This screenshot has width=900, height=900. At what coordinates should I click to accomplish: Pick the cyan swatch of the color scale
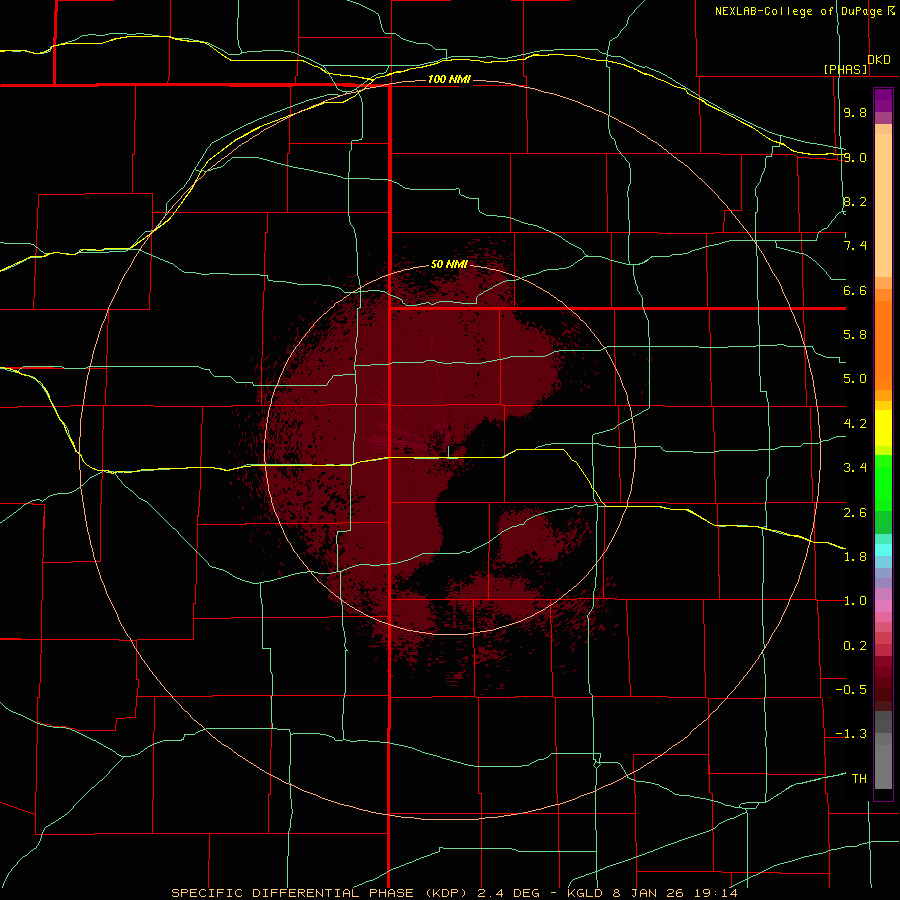click(x=883, y=550)
